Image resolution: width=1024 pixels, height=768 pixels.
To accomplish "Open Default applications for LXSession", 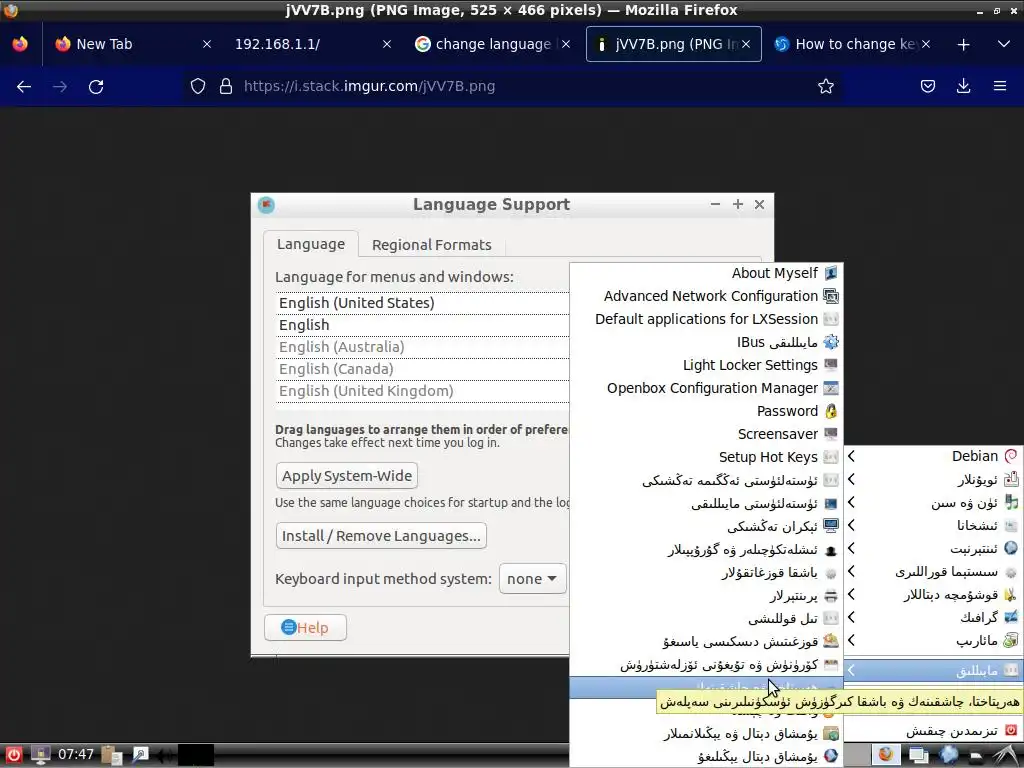I will click(x=706, y=319).
